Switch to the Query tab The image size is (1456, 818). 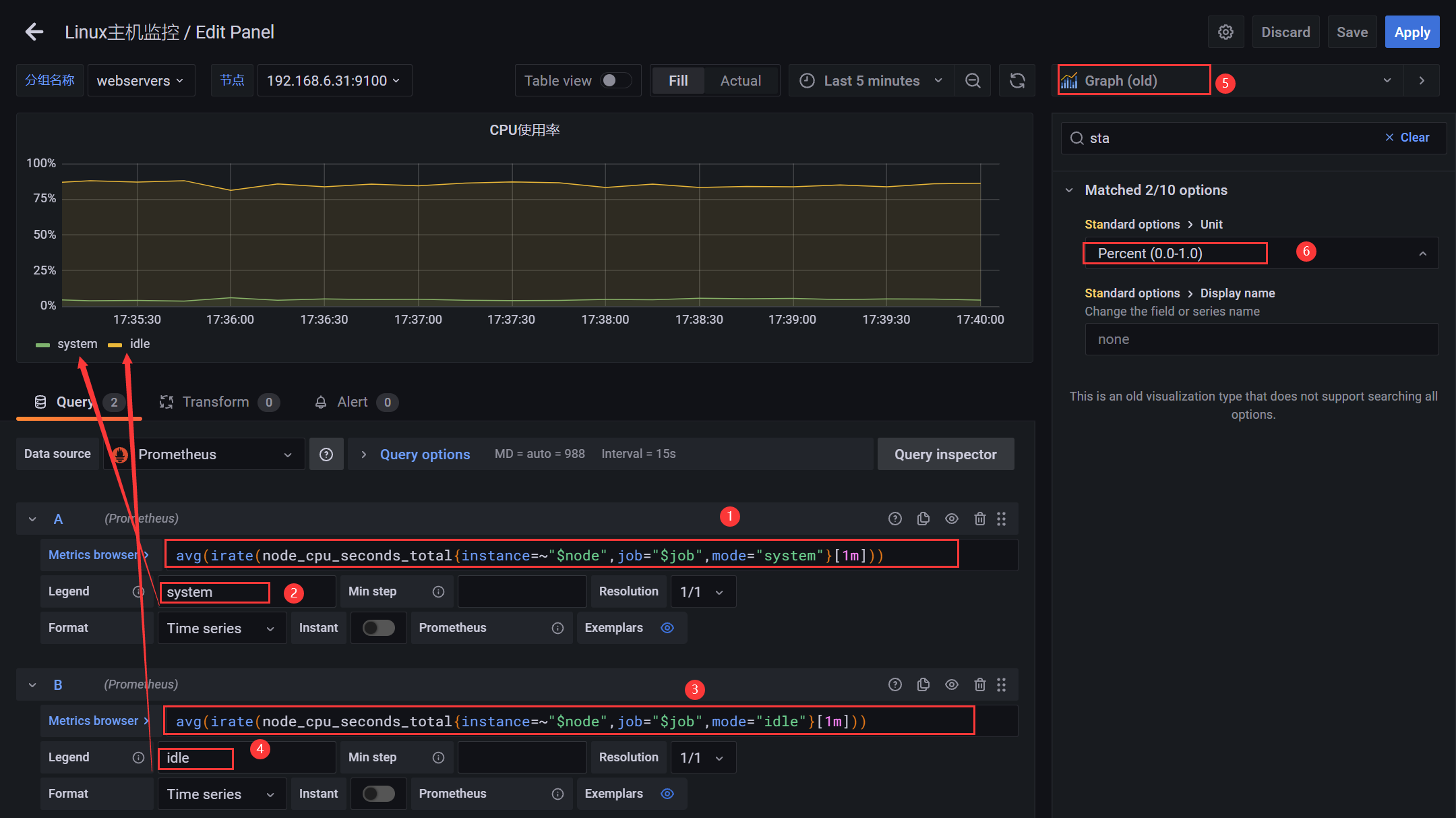pos(79,402)
